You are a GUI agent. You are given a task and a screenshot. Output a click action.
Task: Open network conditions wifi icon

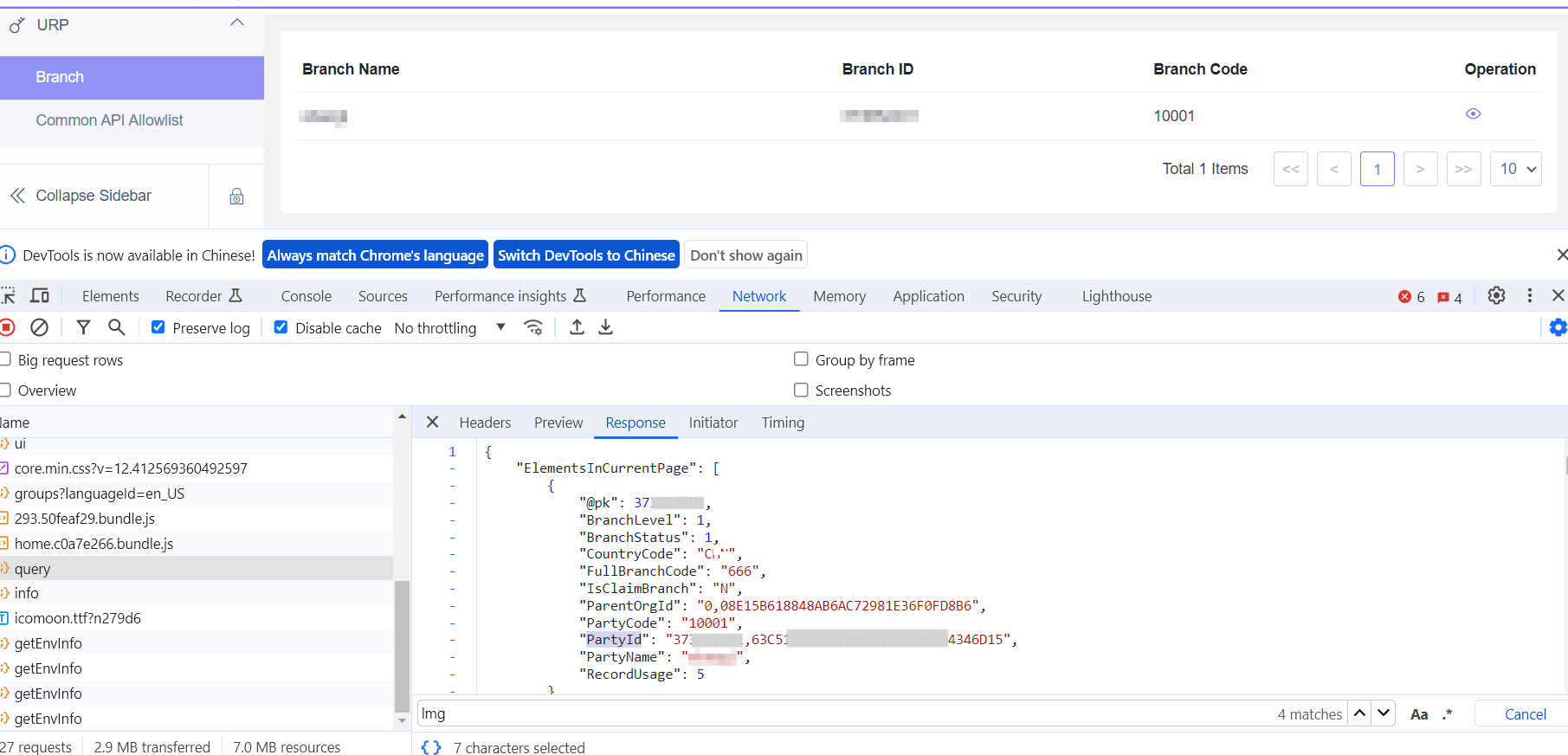point(533,327)
